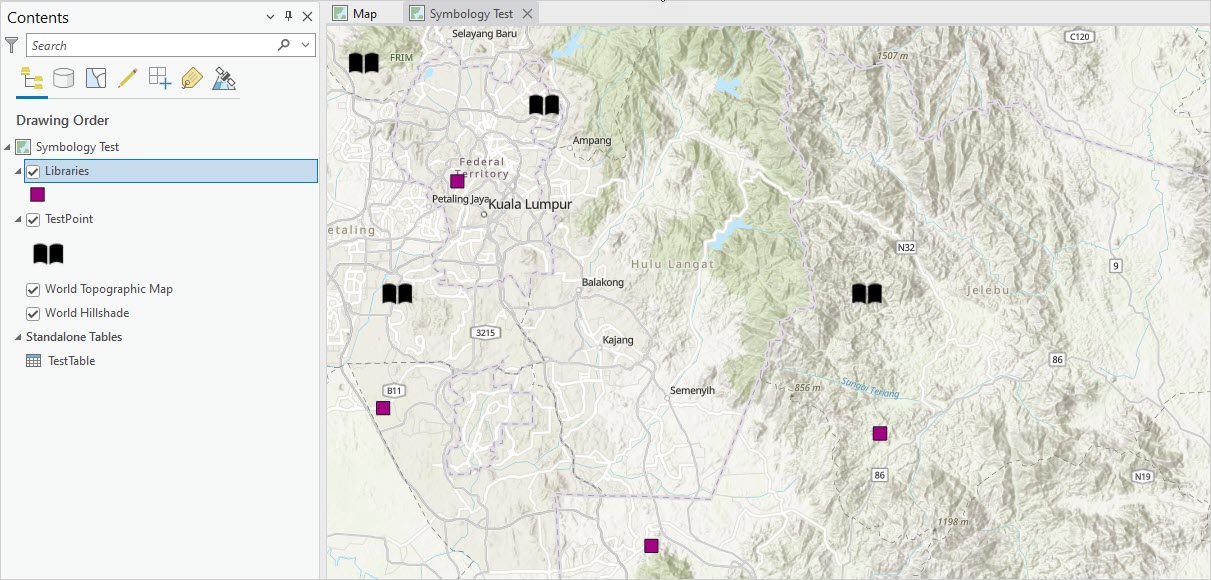This screenshot has width=1211, height=580.
Task: Disable the World Hillshade layer
Action: click(x=33, y=313)
